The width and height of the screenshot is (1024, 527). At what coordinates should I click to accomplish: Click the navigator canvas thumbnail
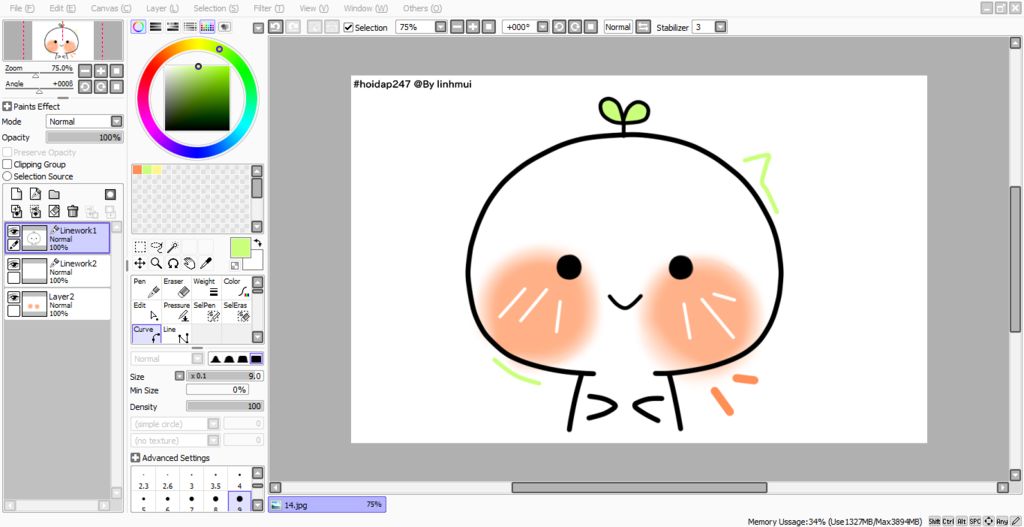[x=63, y=40]
